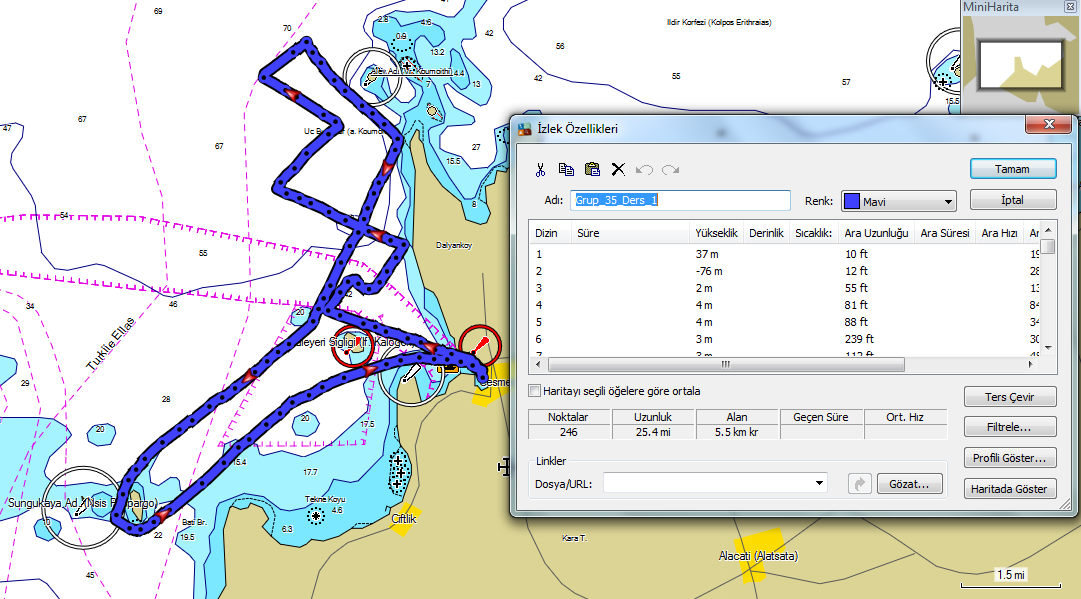Click the Mavi blue color swatch

tap(852, 201)
